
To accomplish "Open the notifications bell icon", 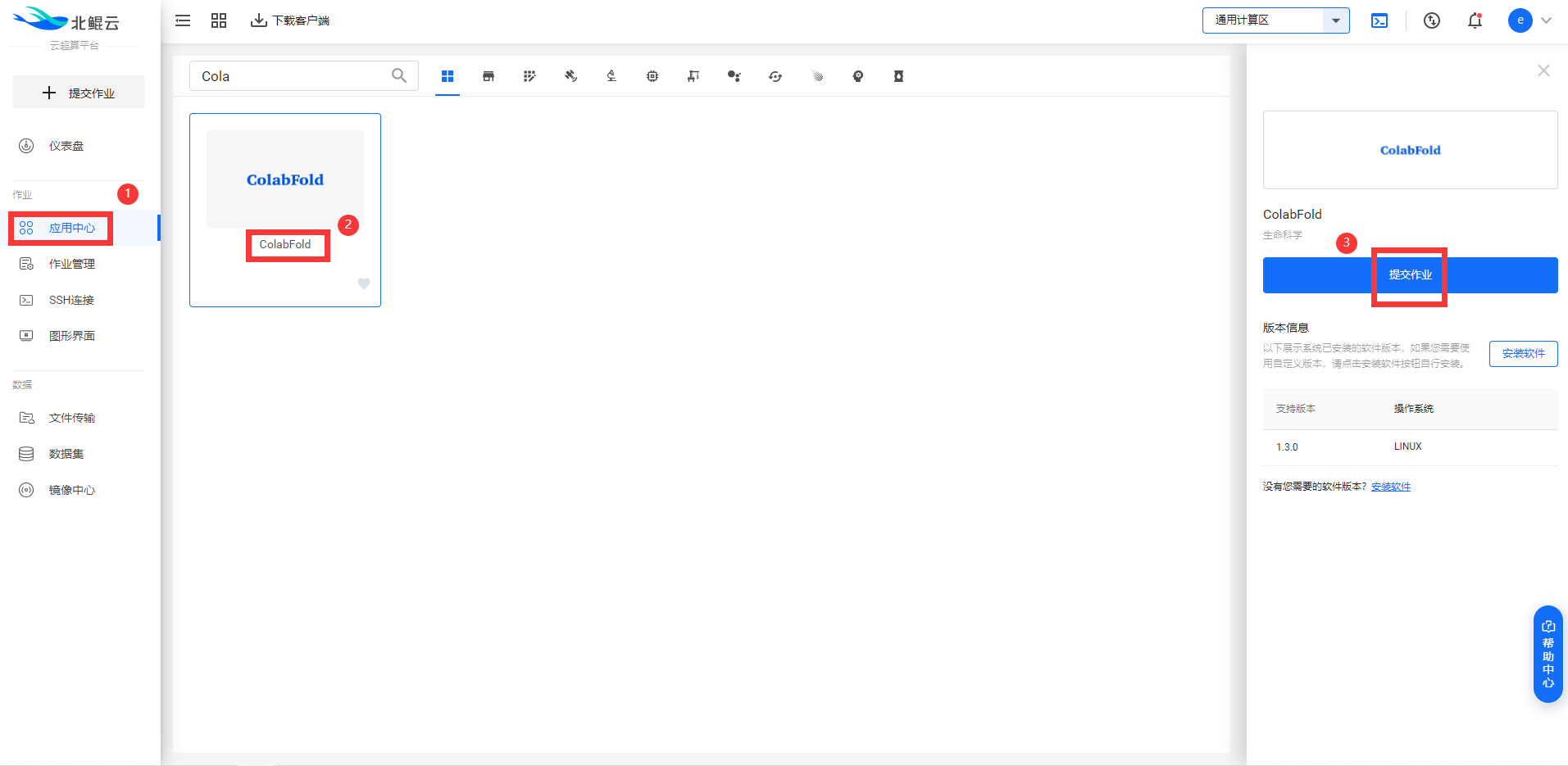I will 1475,20.
